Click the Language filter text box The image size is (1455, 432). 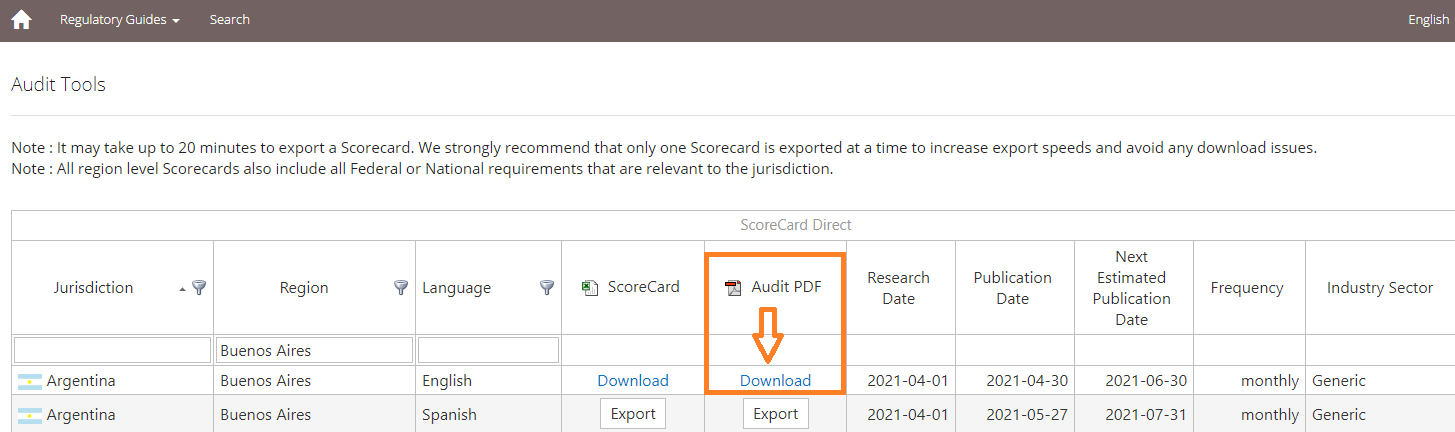(488, 350)
